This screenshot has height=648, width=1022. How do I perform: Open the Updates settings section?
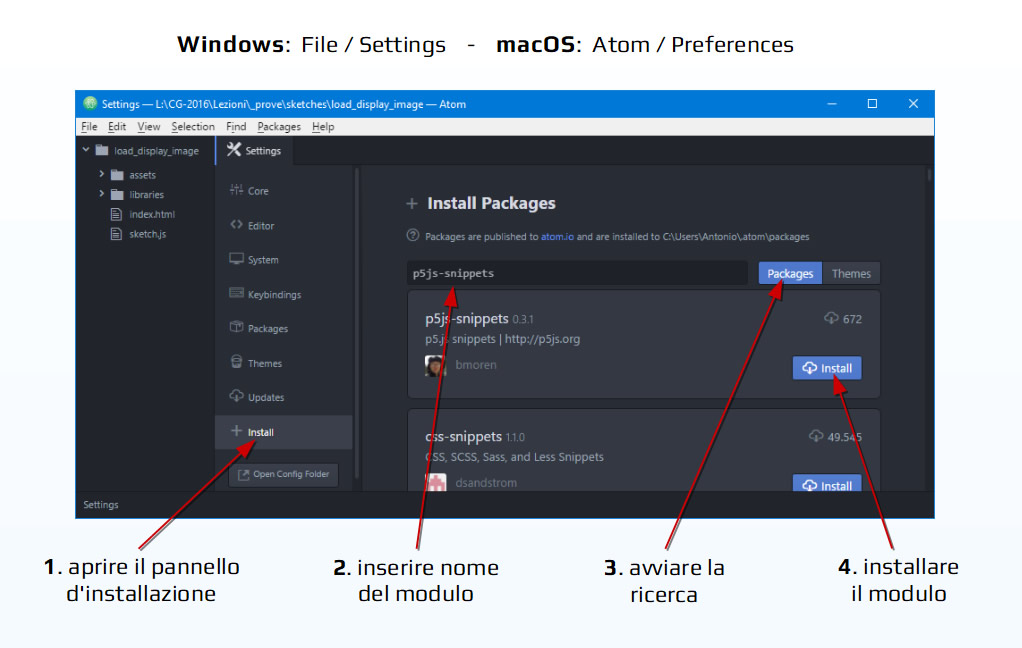point(257,397)
